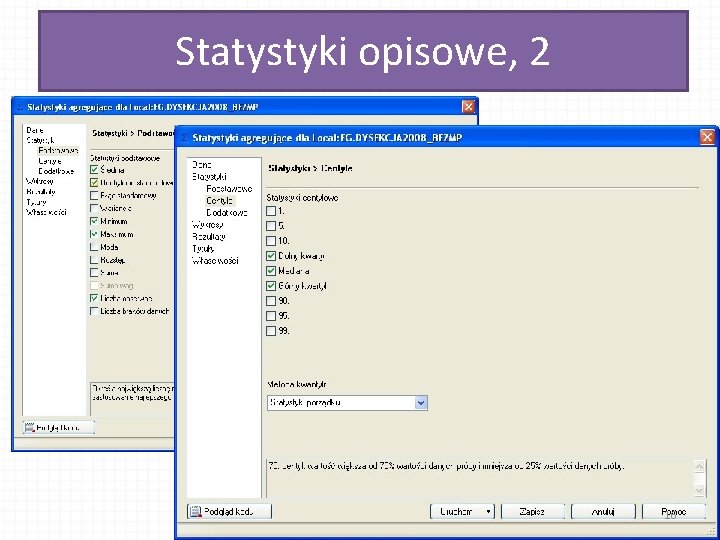Select Statystyki in back window tree
The height and width of the screenshot is (540, 720).
[x=40, y=140]
